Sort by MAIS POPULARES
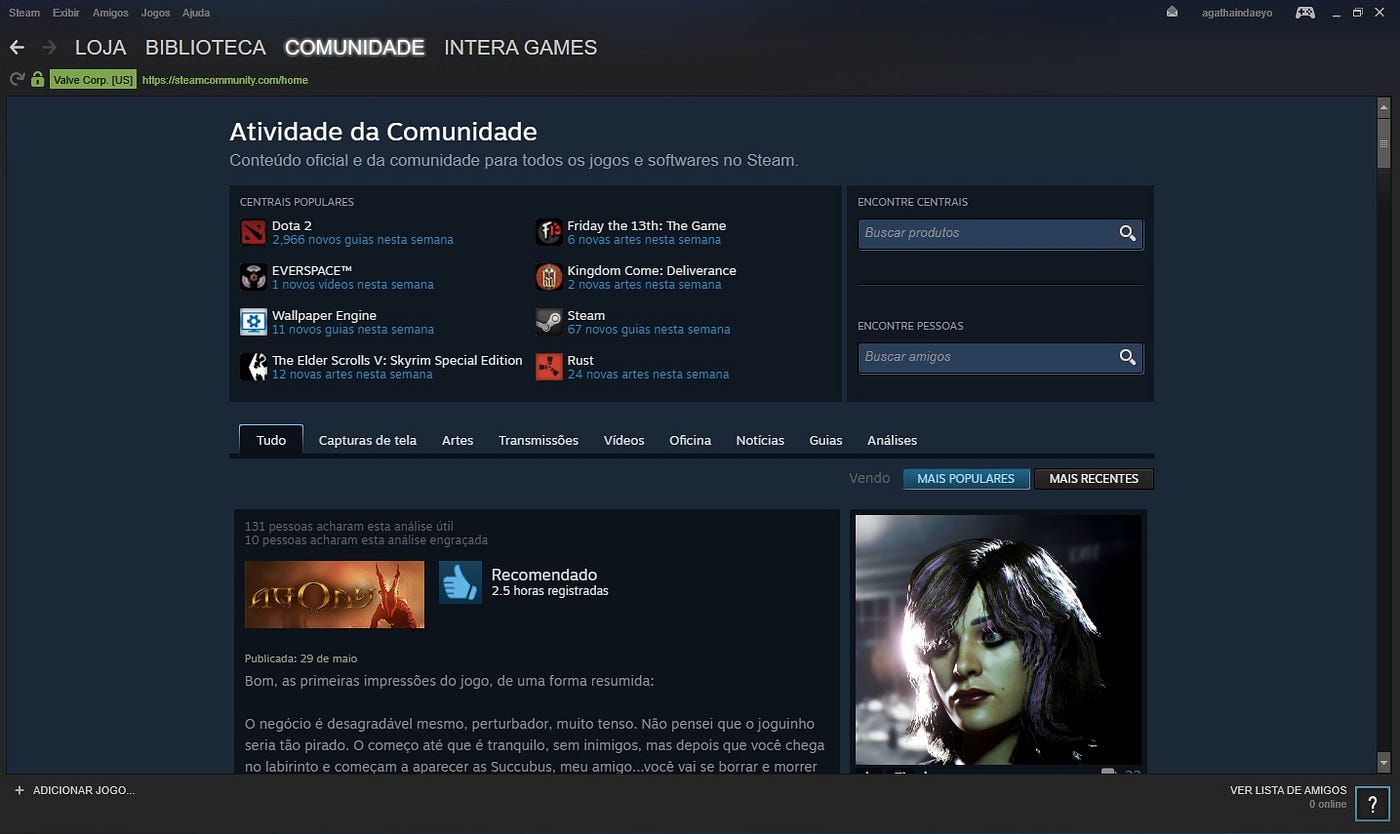The height and width of the screenshot is (834, 1400). (966, 479)
